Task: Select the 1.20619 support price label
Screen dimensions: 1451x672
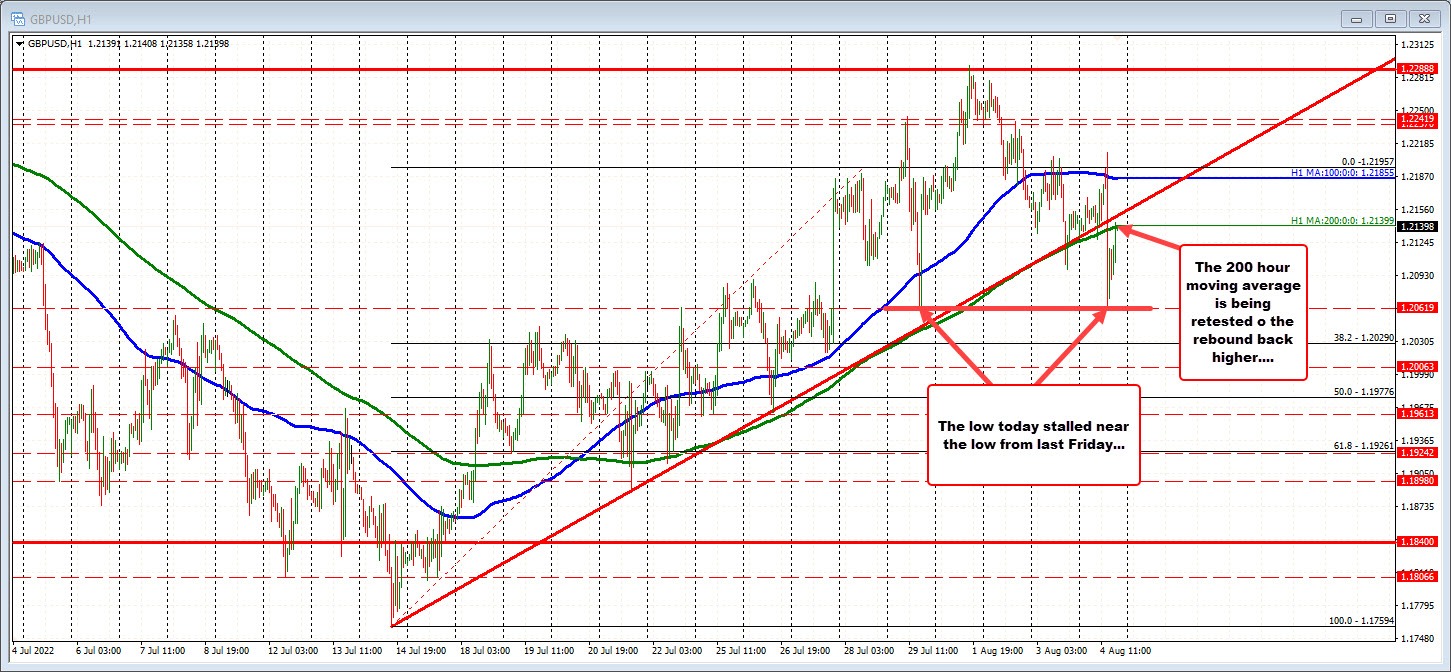Action: coord(1420,308)
